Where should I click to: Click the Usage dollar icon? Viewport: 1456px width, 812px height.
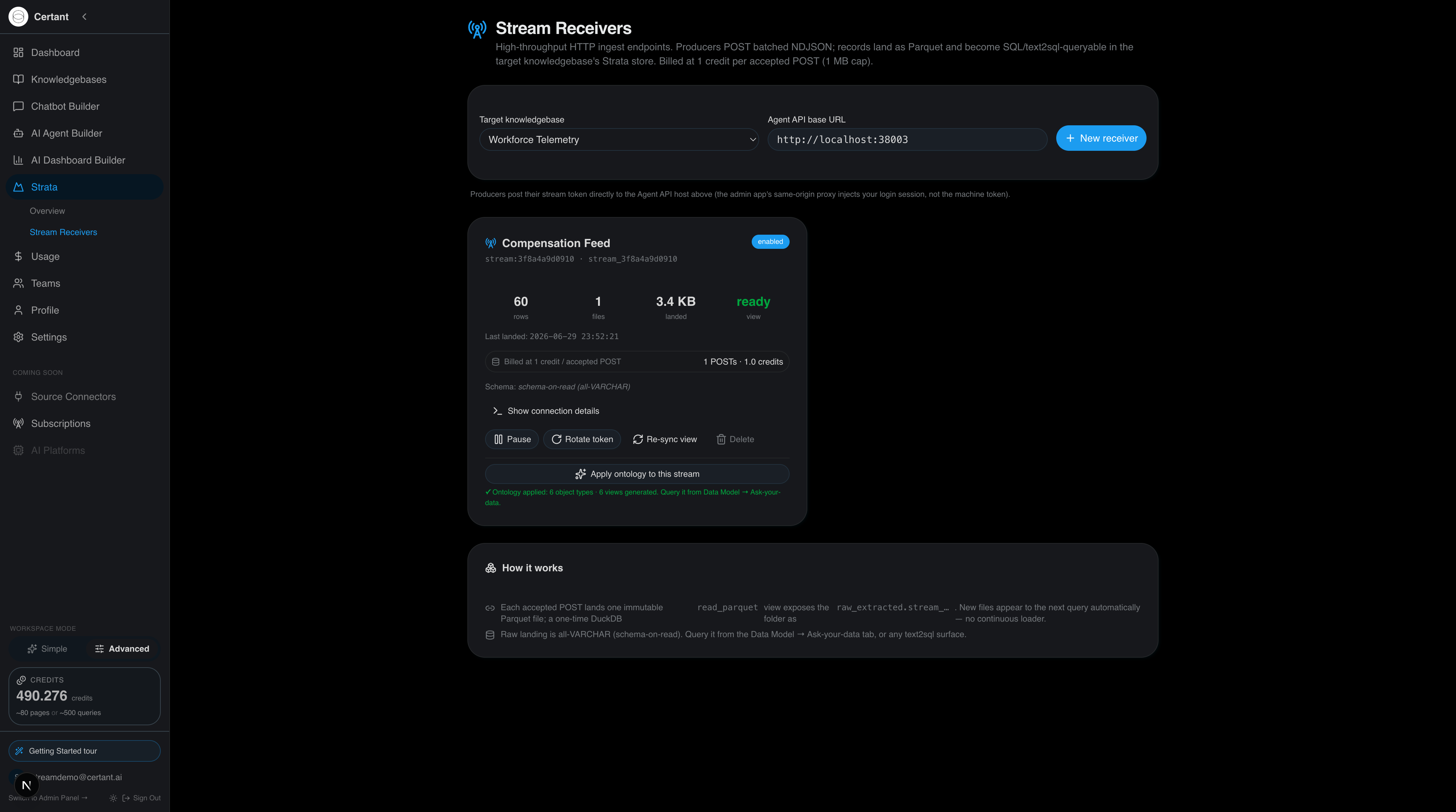18,257
